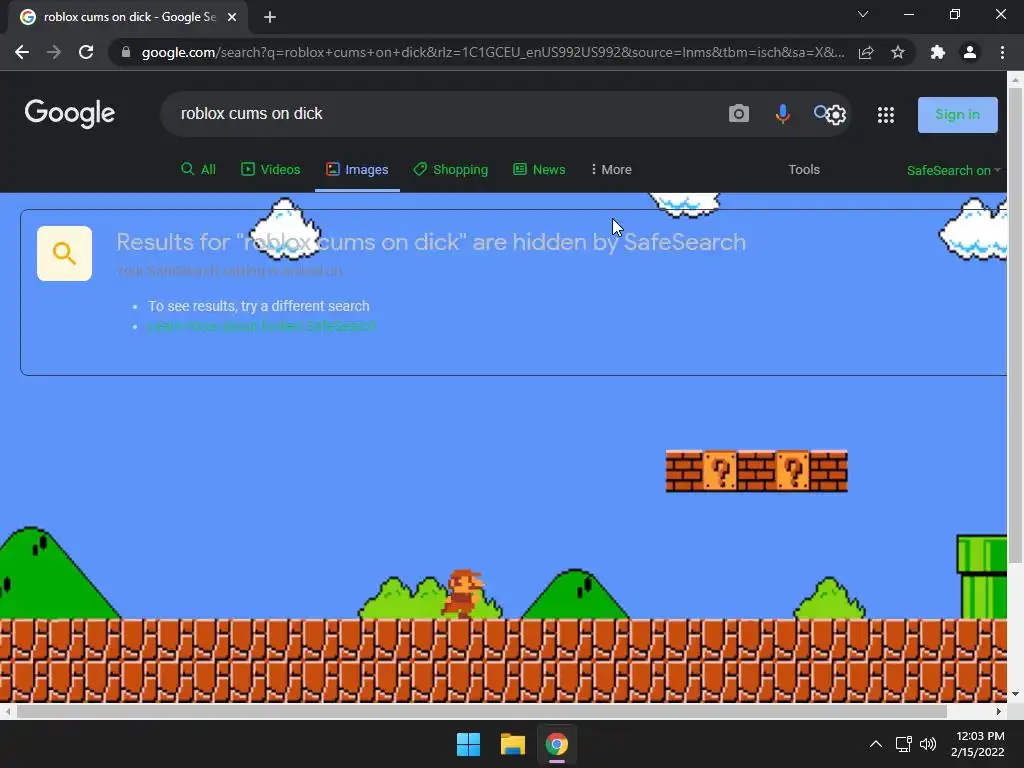Open the Windows Start menu
Screen dimensions: 1024x768
coord(468,744)
